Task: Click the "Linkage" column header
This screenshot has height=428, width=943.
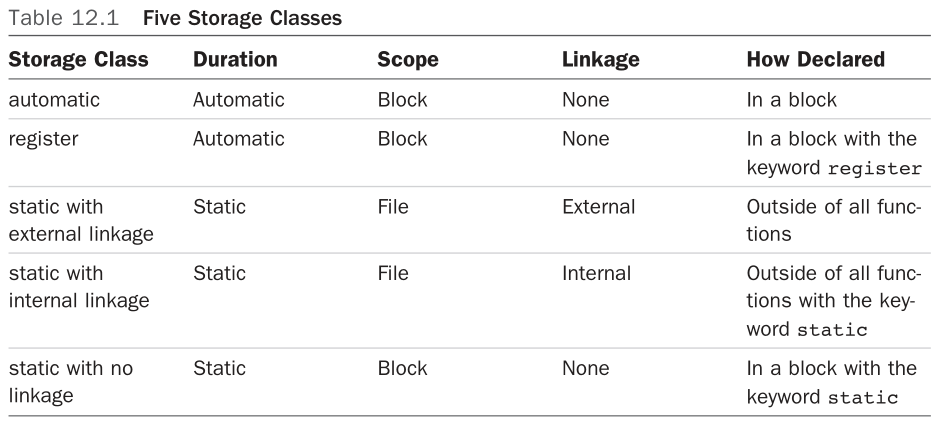Action: pos(600,60)
